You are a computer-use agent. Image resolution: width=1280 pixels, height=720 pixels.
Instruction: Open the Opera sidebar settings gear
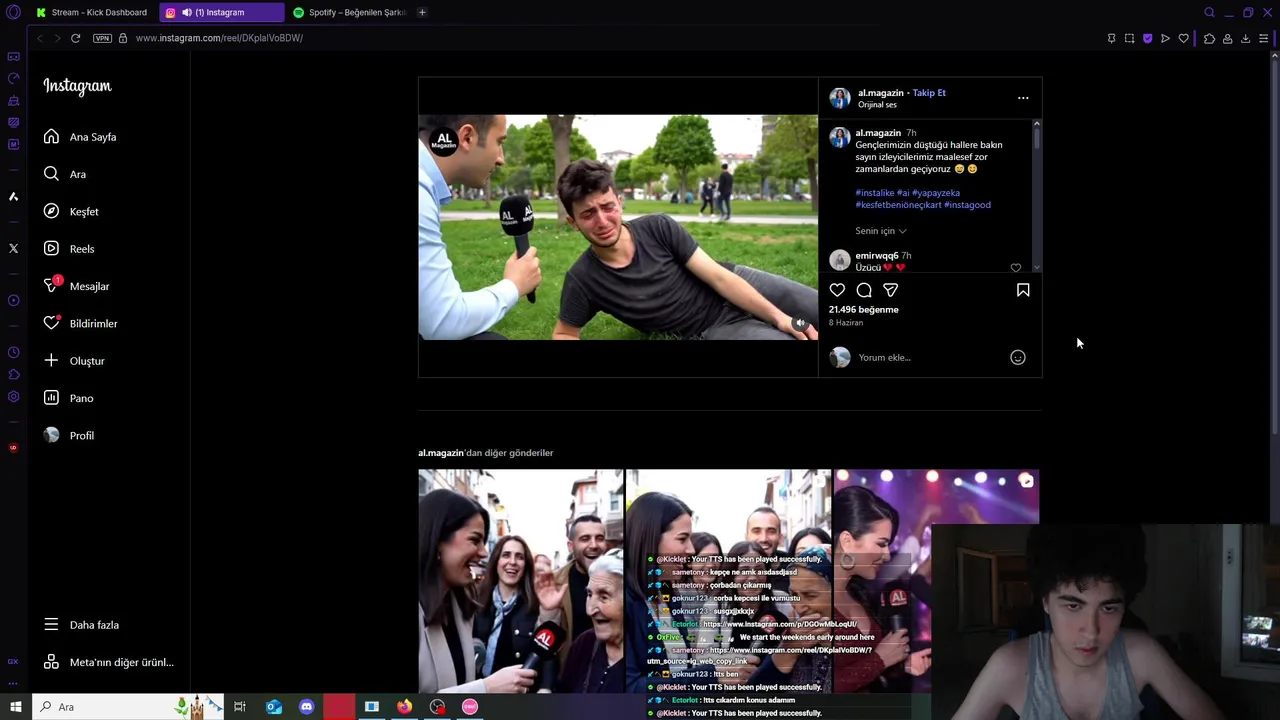pos(13,397)
